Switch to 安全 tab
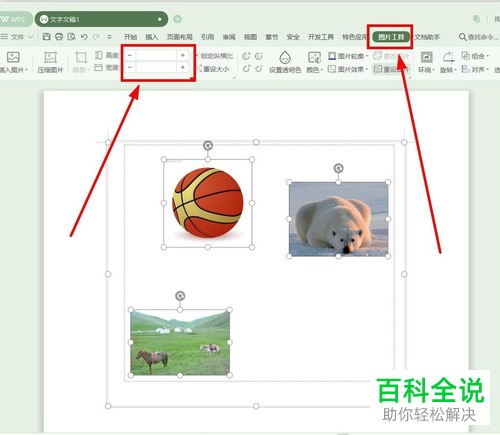Screen dimensions: 500x435 point(293,37)
